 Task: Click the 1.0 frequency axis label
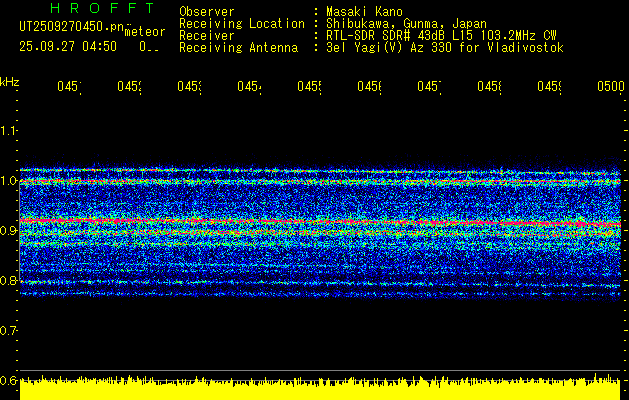click(x=8, y=181)
